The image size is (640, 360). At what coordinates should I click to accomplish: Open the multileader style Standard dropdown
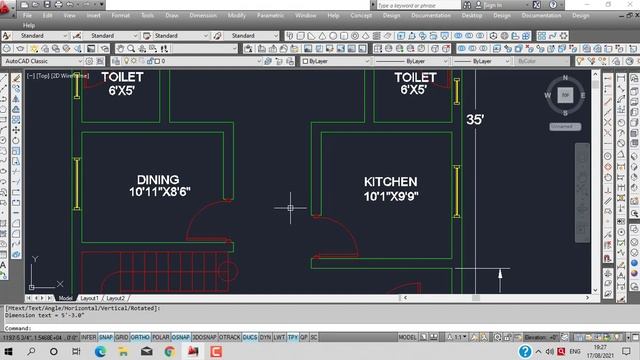coord(251,36)
